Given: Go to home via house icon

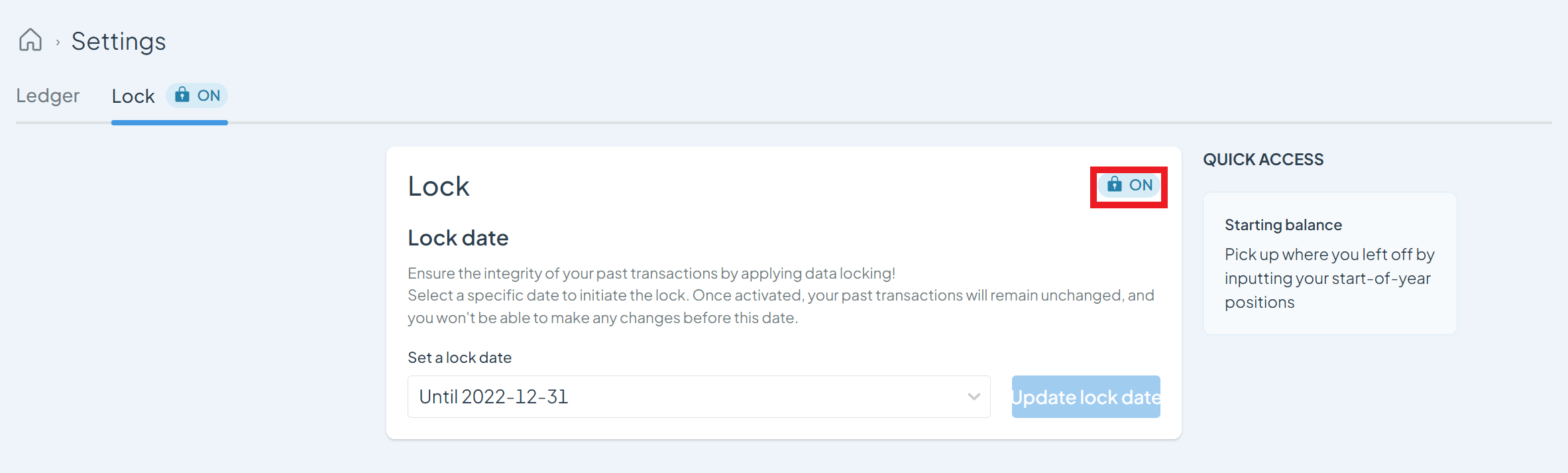Looking at the screenshot, I should pyautogui.click(x=30, y=40).
